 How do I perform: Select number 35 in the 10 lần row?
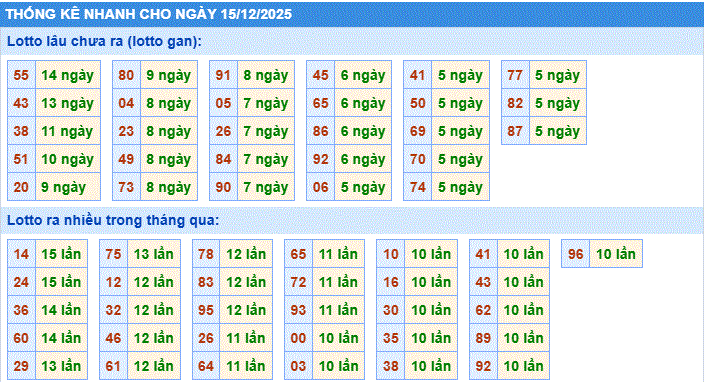coord(391,338)
